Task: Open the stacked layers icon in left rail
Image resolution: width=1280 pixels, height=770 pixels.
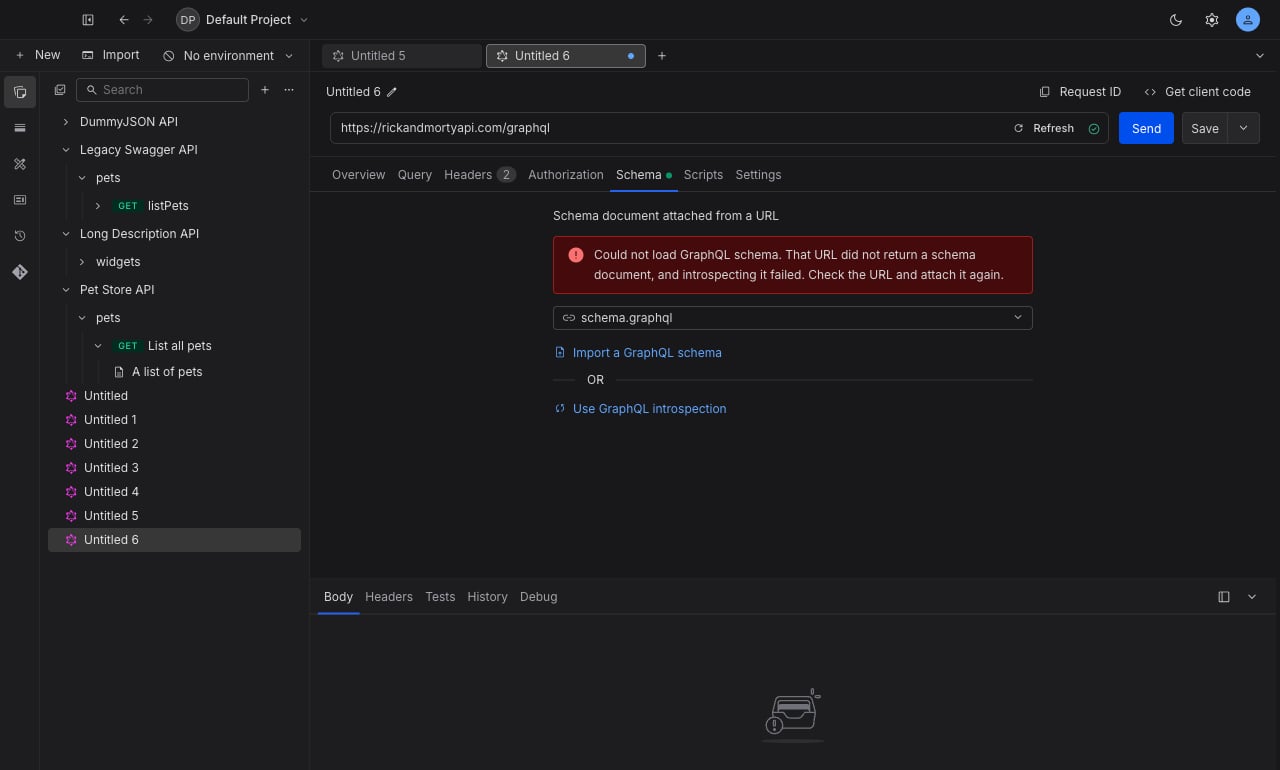Action: (20, 128)
